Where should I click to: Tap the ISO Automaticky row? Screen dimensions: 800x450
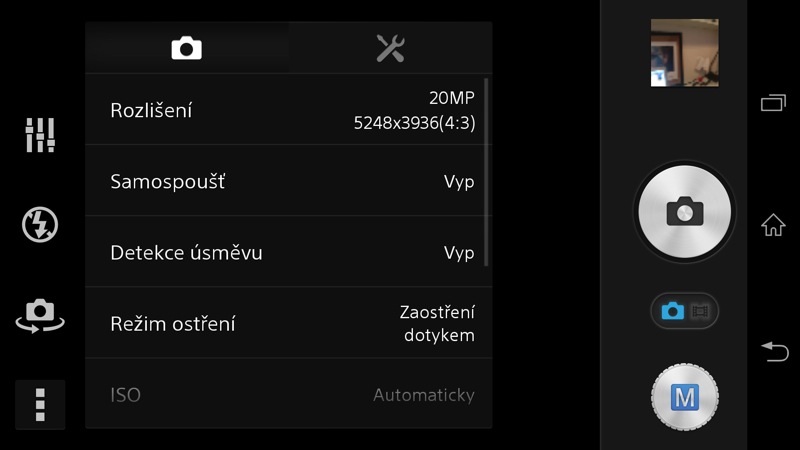pos(289,394)
